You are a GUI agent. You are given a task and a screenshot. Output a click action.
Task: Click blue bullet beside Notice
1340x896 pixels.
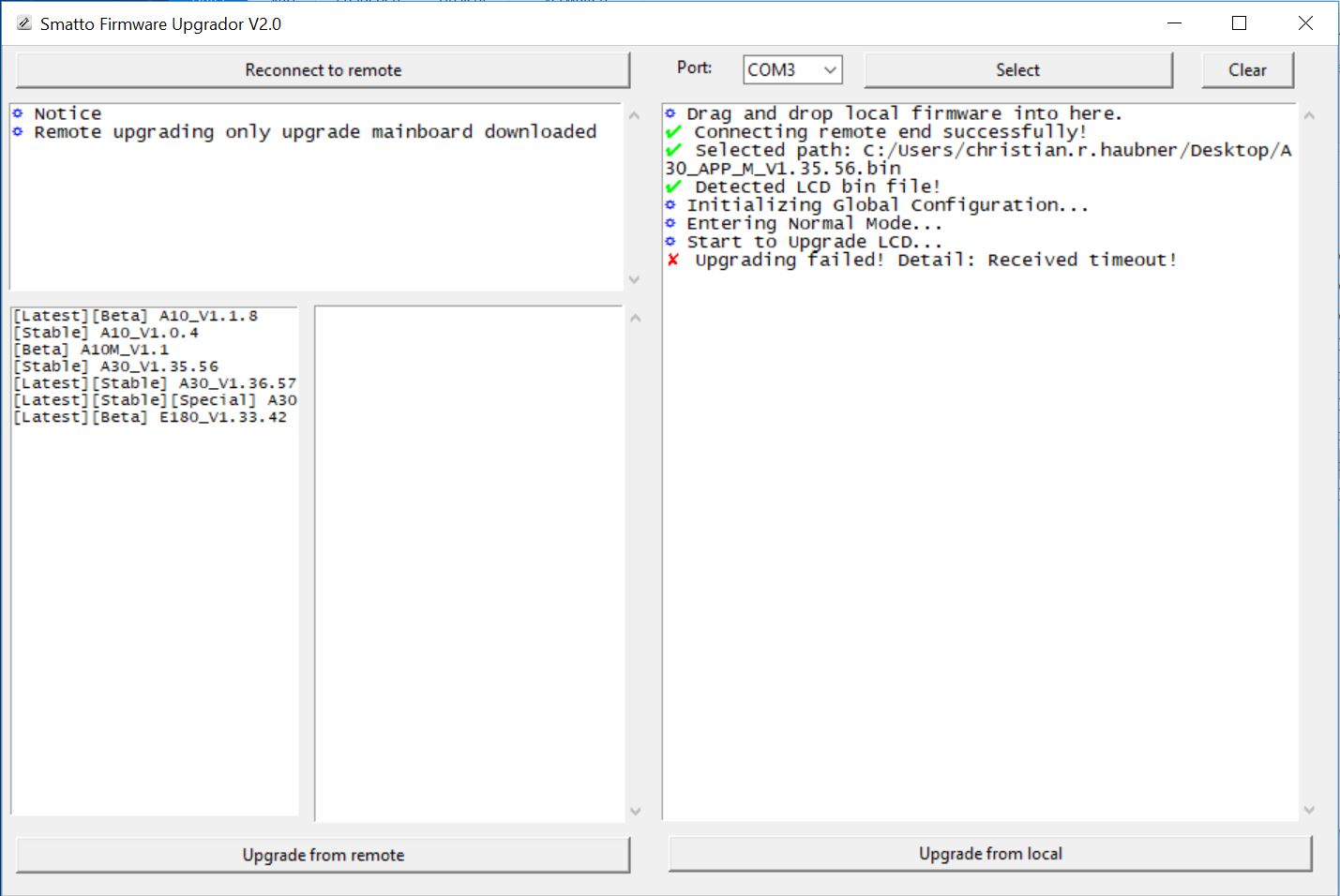click(x=18, y=113)
